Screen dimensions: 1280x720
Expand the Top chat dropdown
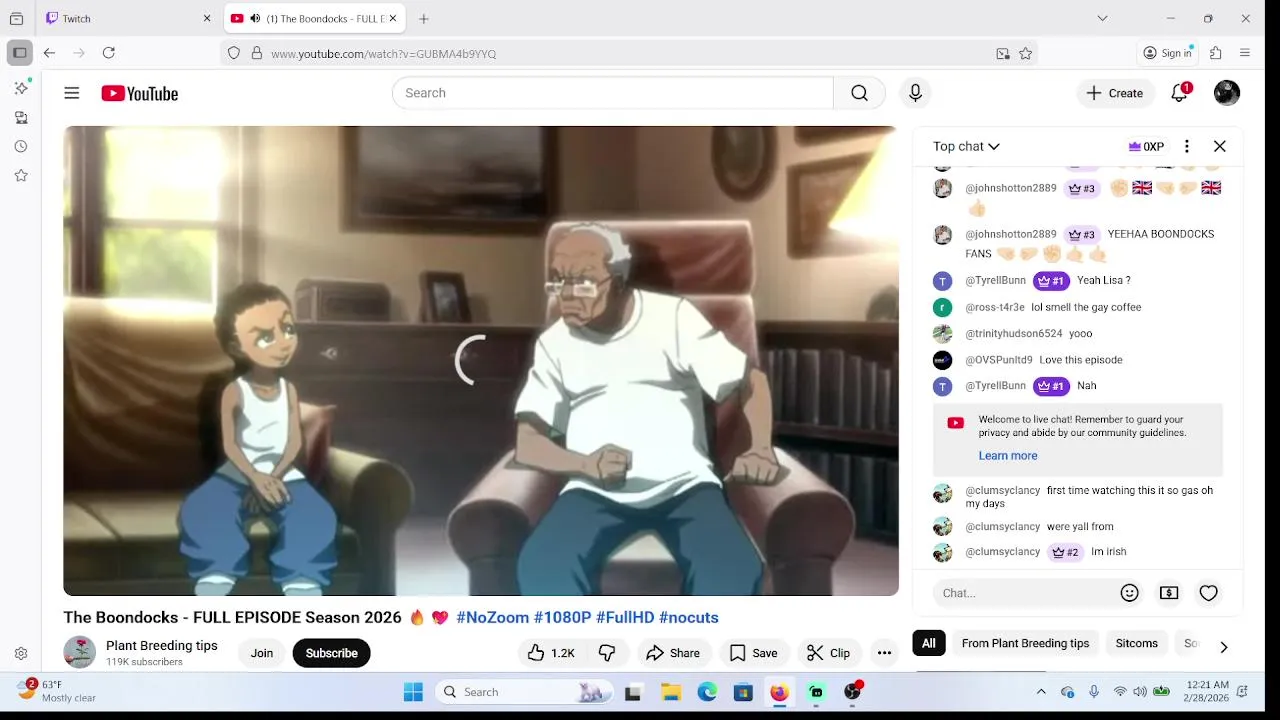[966, 146]
